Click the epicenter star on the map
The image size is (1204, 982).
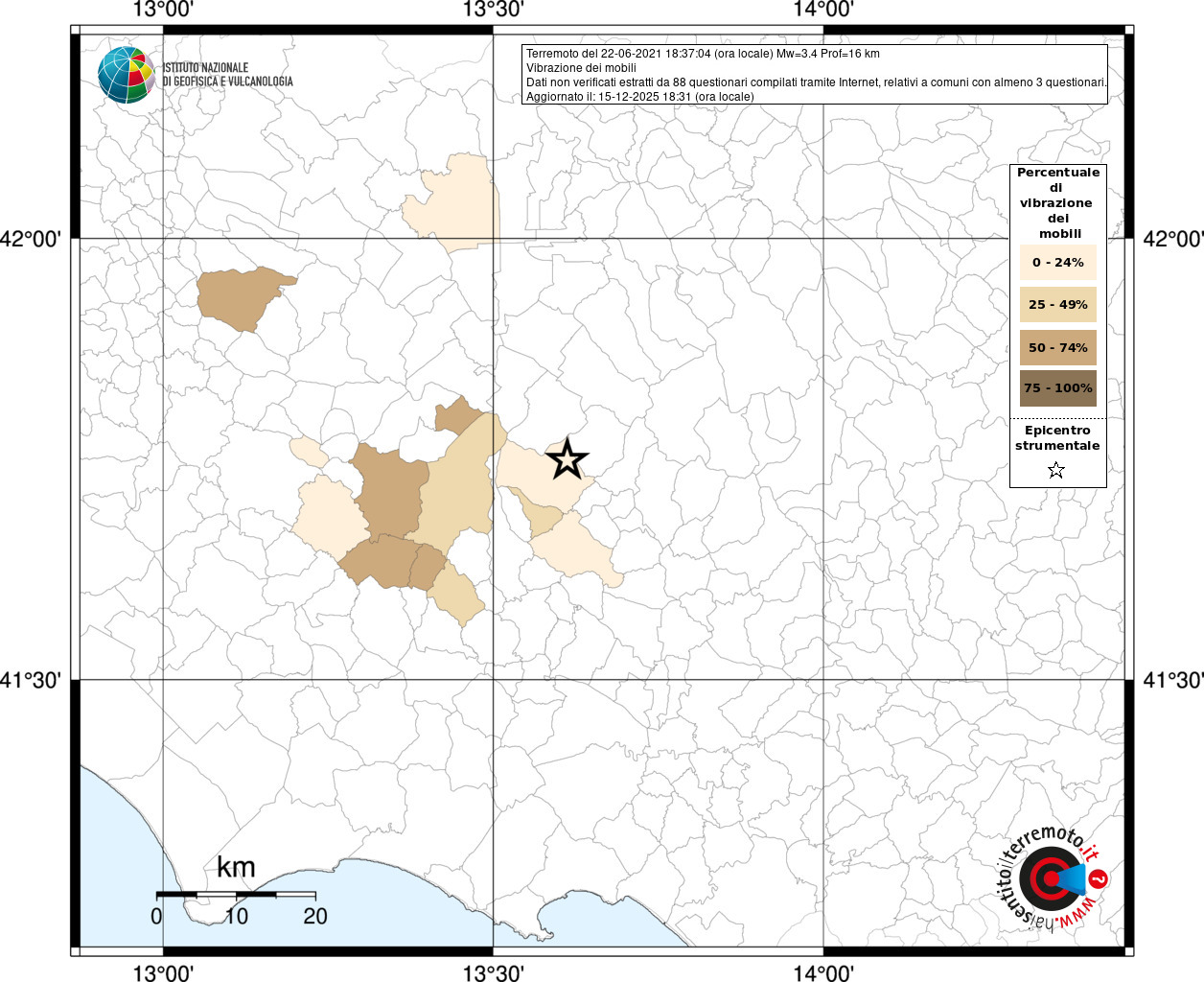coord(567,460)
